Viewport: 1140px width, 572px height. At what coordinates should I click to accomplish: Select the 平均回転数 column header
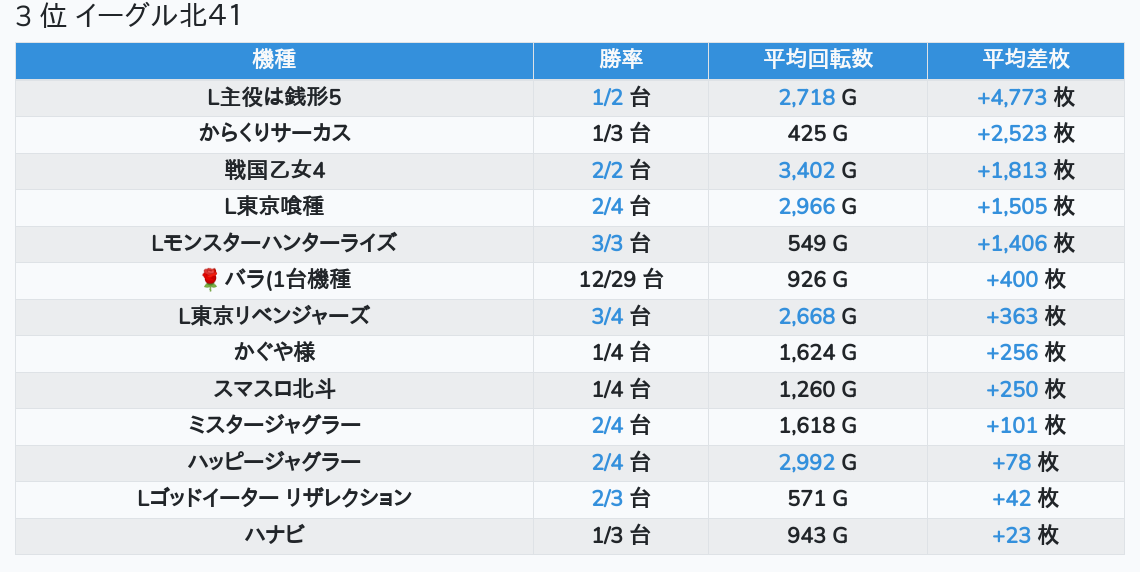coord(818,60)
